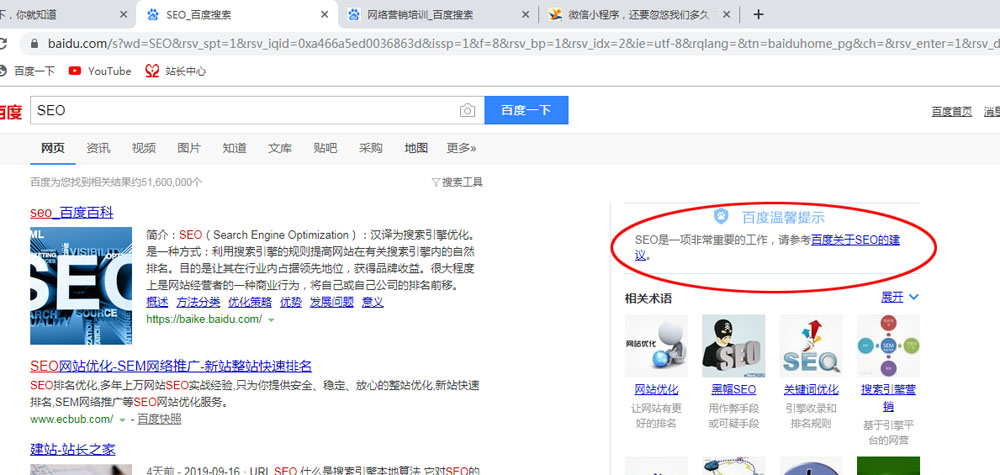Screen dimensions: 1000x475
Task: Close the 网络营销培训_百度搜索 tab
Action: (x=525, y=14)
